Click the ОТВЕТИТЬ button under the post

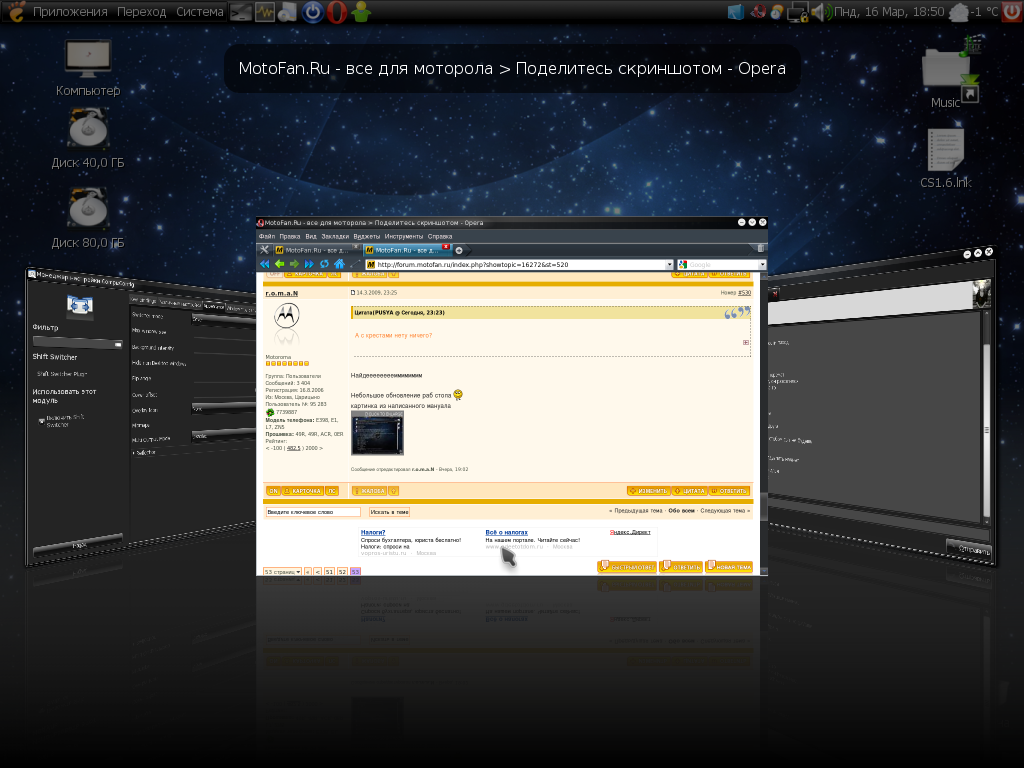click(729, 490)
